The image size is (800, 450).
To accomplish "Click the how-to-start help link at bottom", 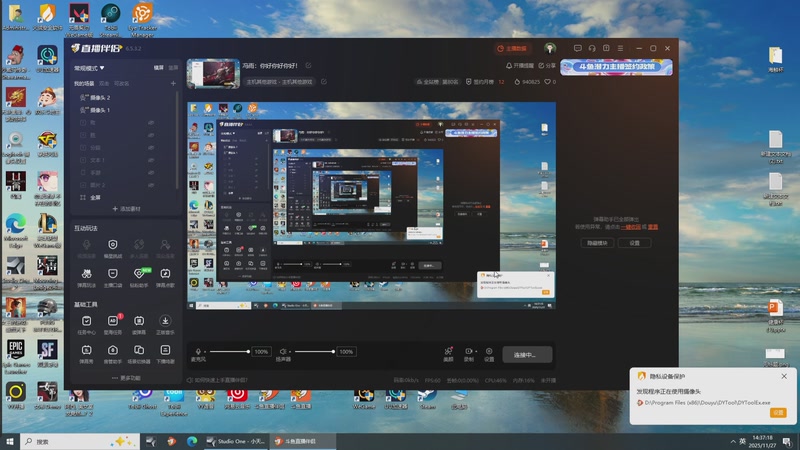I will [217, 380].
